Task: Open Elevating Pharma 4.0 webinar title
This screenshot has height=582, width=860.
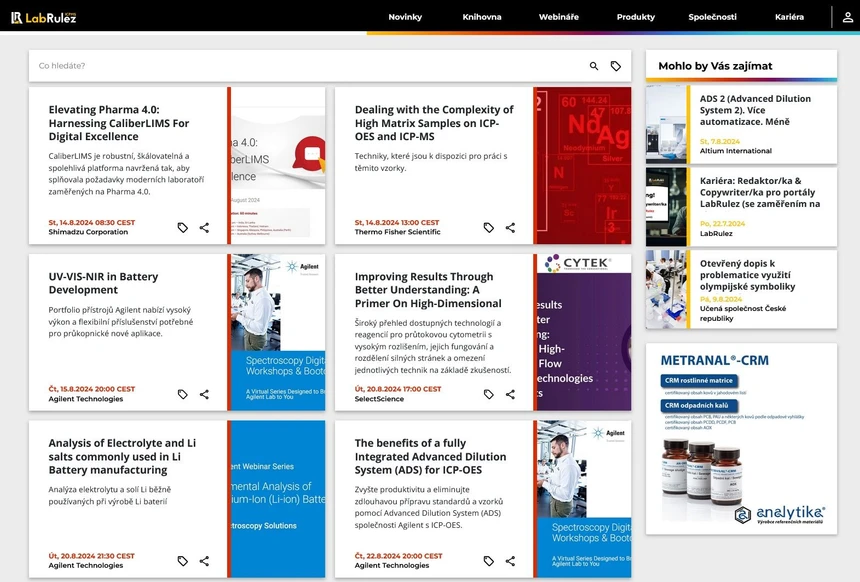Action: pyautogui.click(x=119, y=123)
